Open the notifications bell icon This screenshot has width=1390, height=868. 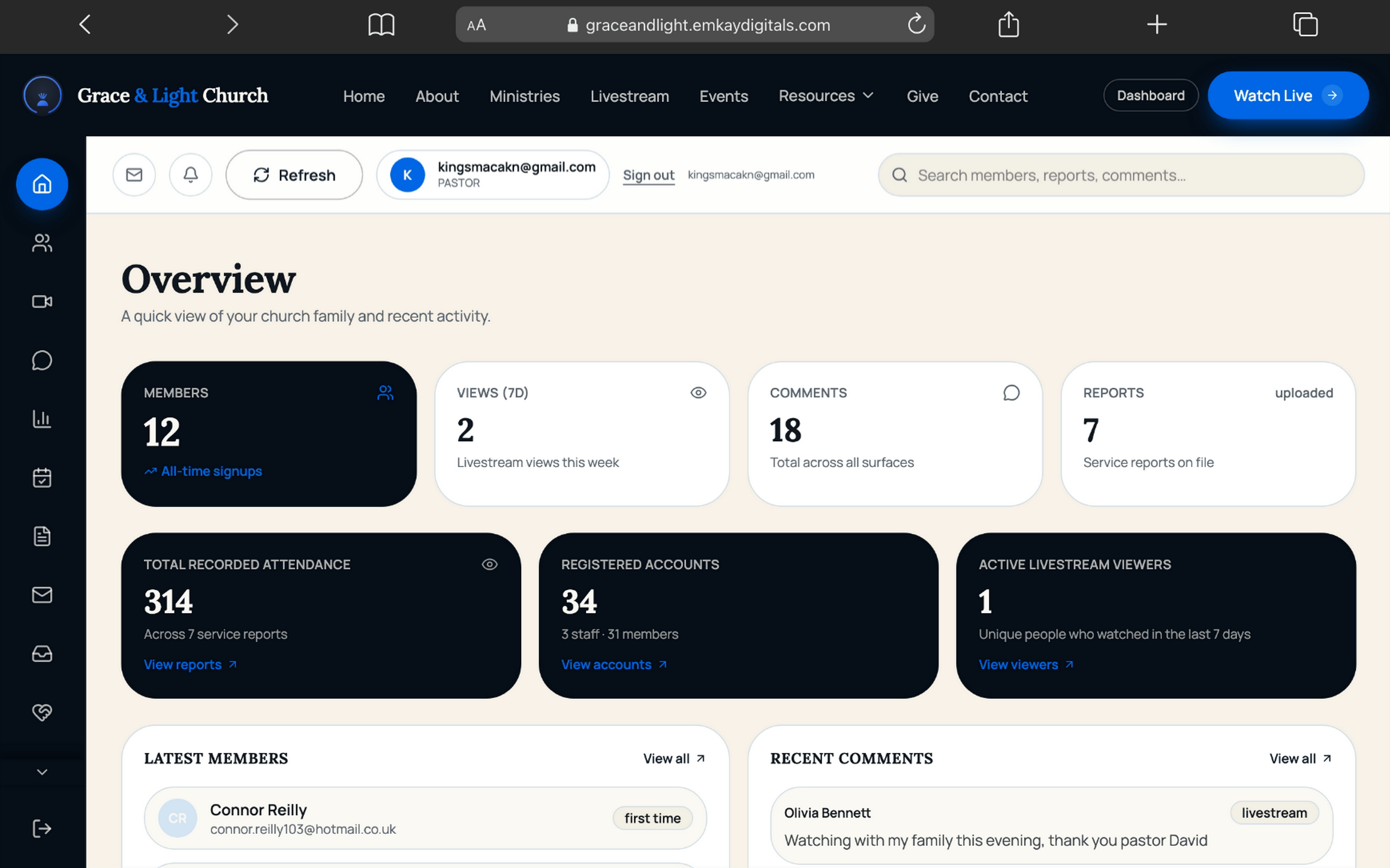191,174
